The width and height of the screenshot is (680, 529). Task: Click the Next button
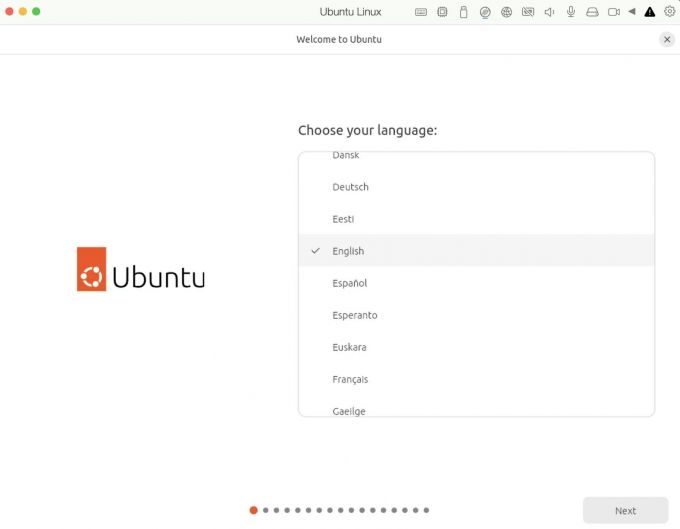point(625,510)
